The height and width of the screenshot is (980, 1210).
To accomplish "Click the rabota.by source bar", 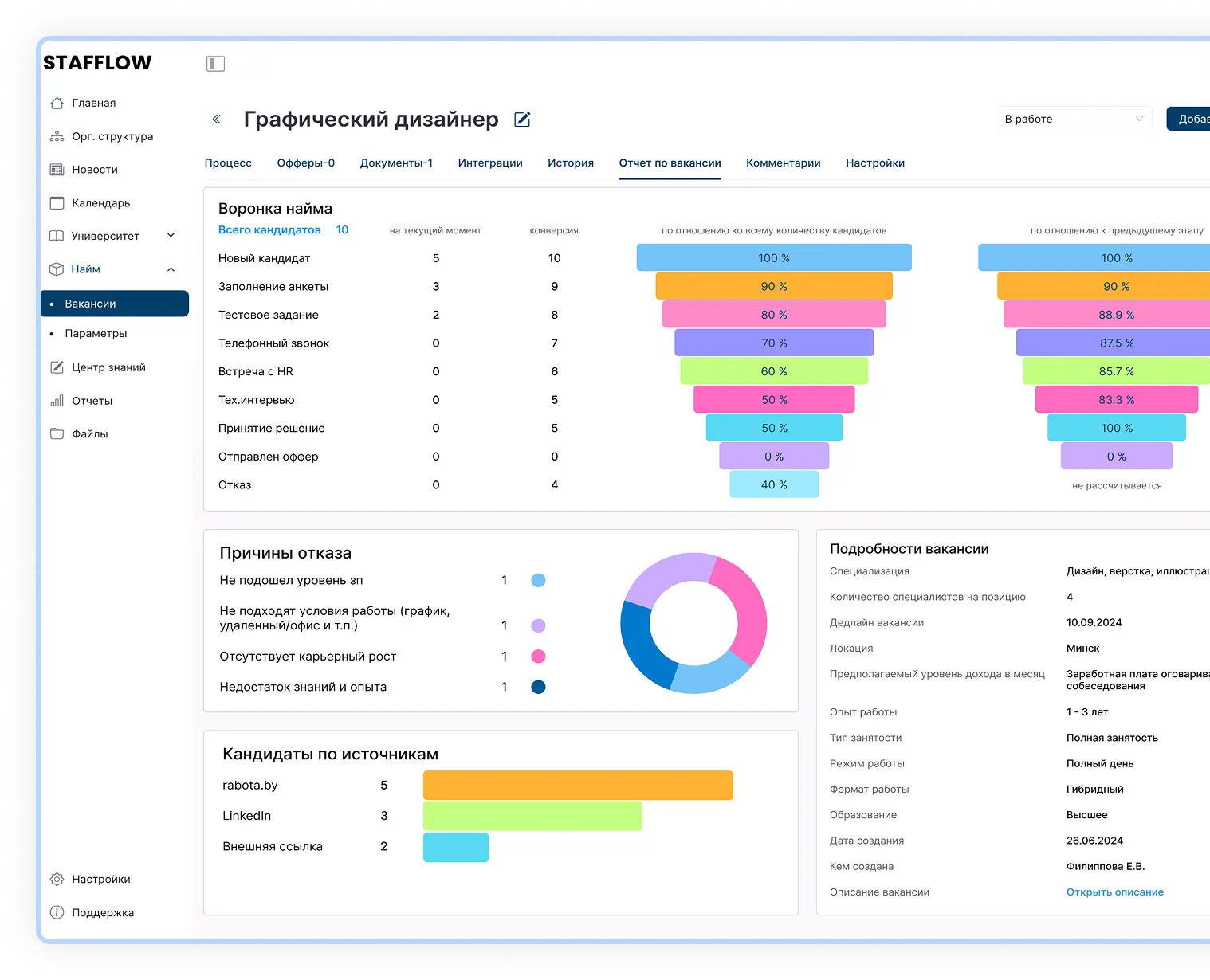I will [578, 785].
